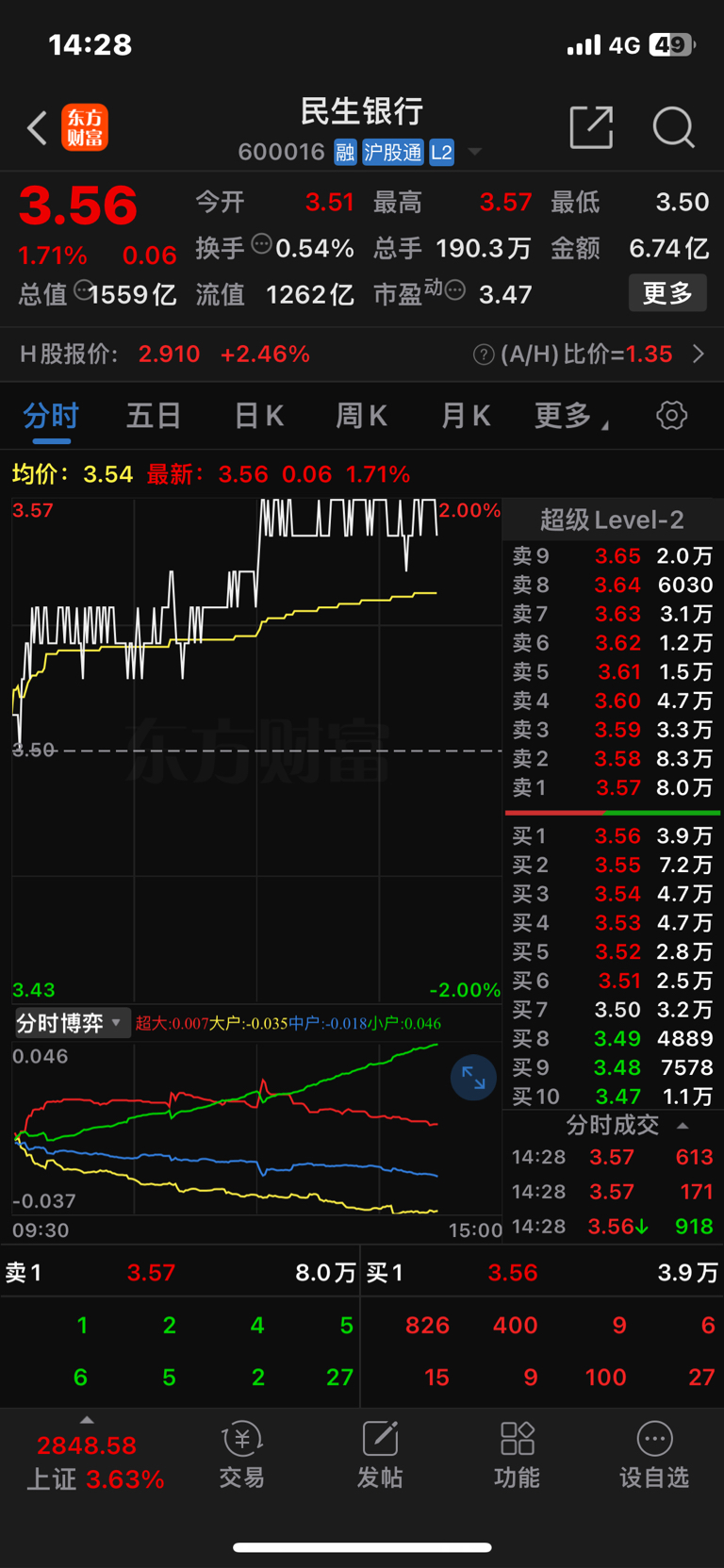Tap H股报价 2.910 value
This screenshot has height=1568, width=724.
coord(169,355)
